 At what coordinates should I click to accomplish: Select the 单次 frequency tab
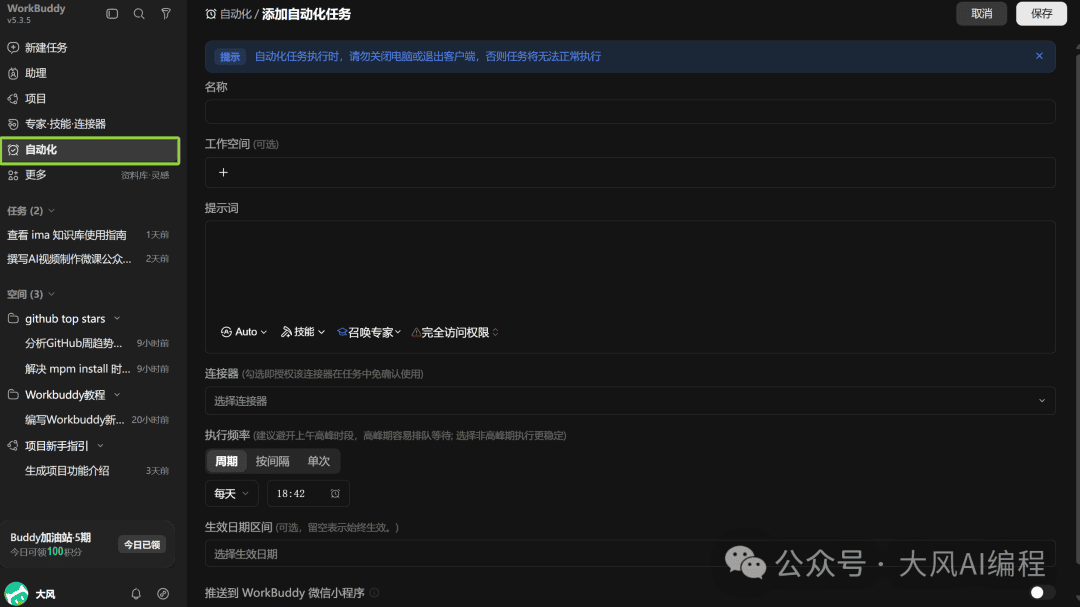point(319,461)
